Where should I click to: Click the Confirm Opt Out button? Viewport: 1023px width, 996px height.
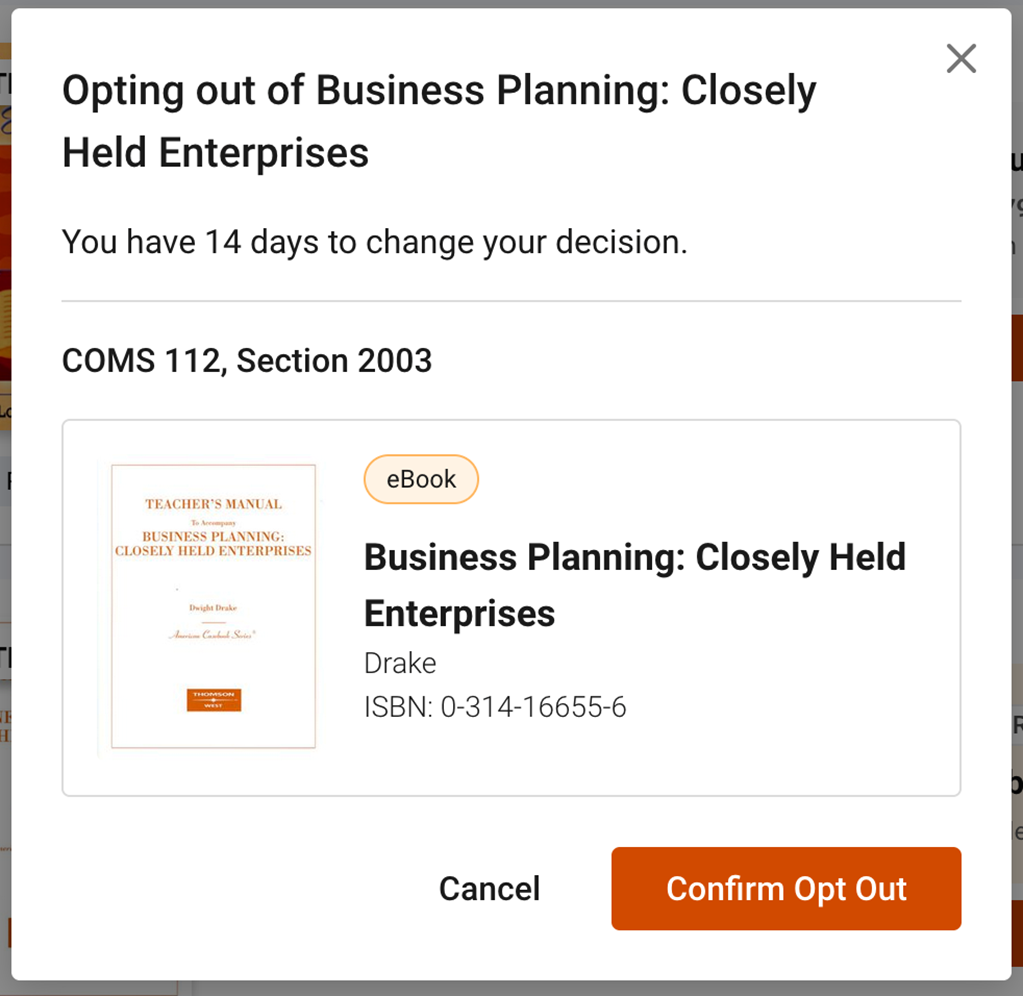pyautogui.click(x=786, y=888)
